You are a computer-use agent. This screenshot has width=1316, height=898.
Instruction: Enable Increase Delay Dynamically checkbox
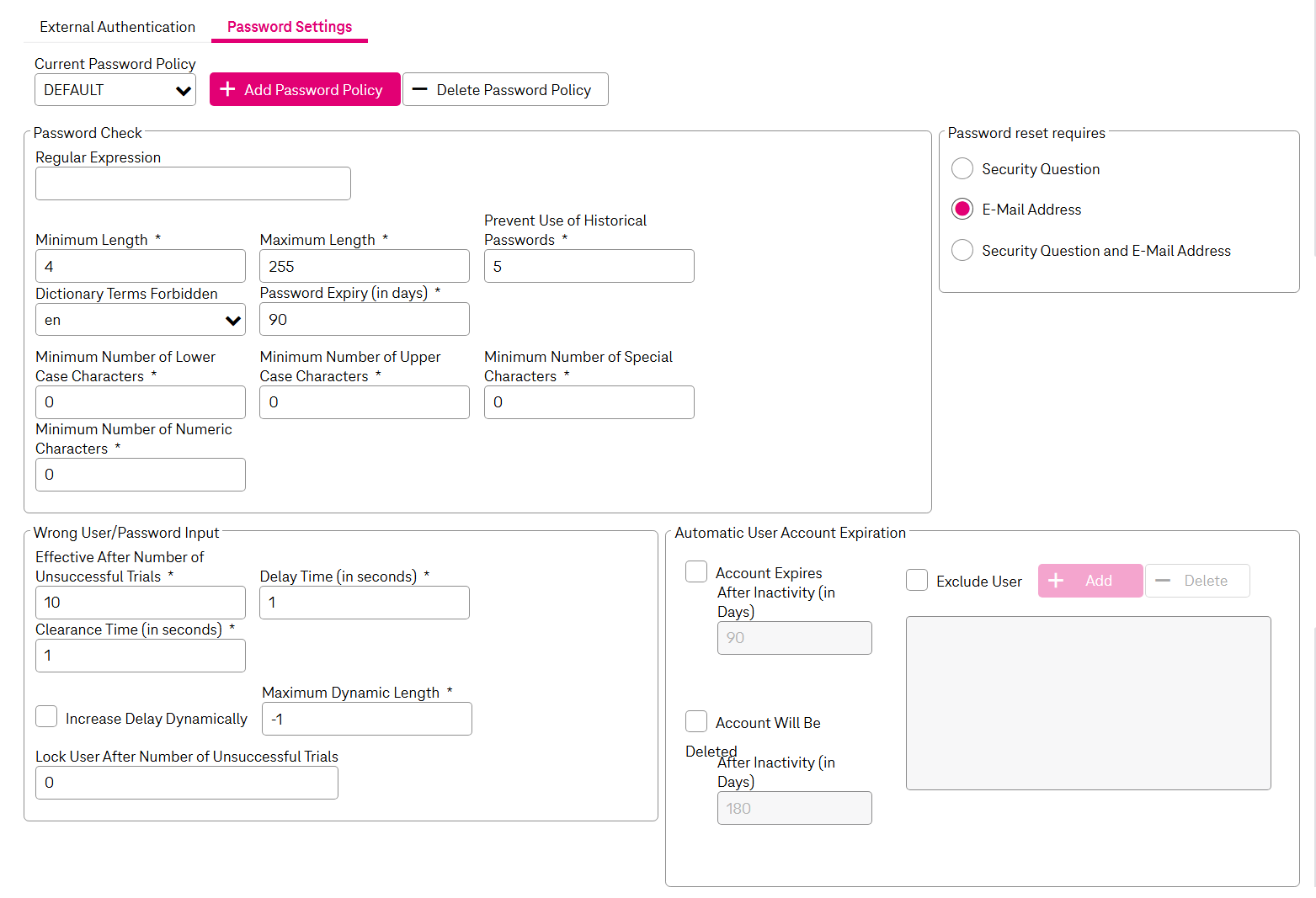point(47,717)
